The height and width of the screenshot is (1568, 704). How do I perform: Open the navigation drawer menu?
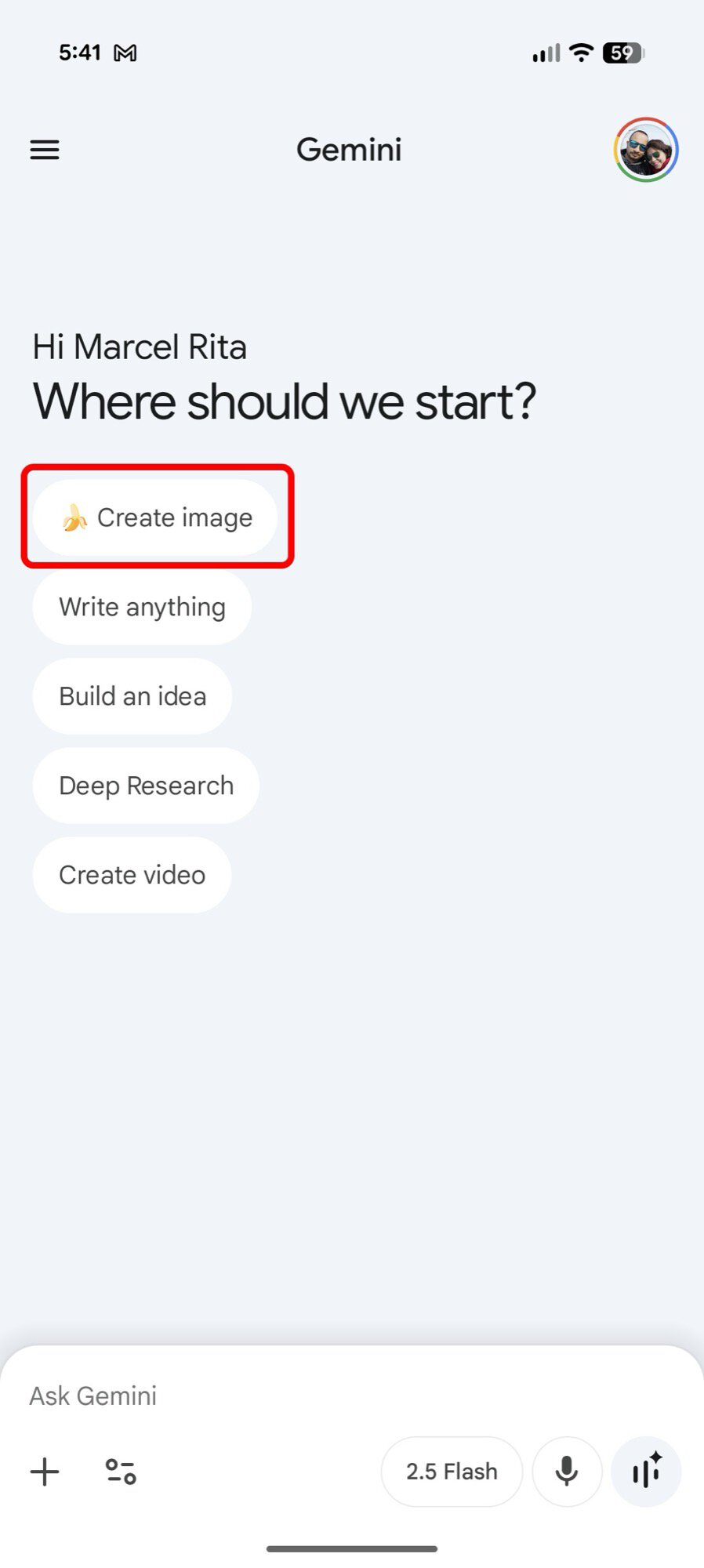(44, 149)
